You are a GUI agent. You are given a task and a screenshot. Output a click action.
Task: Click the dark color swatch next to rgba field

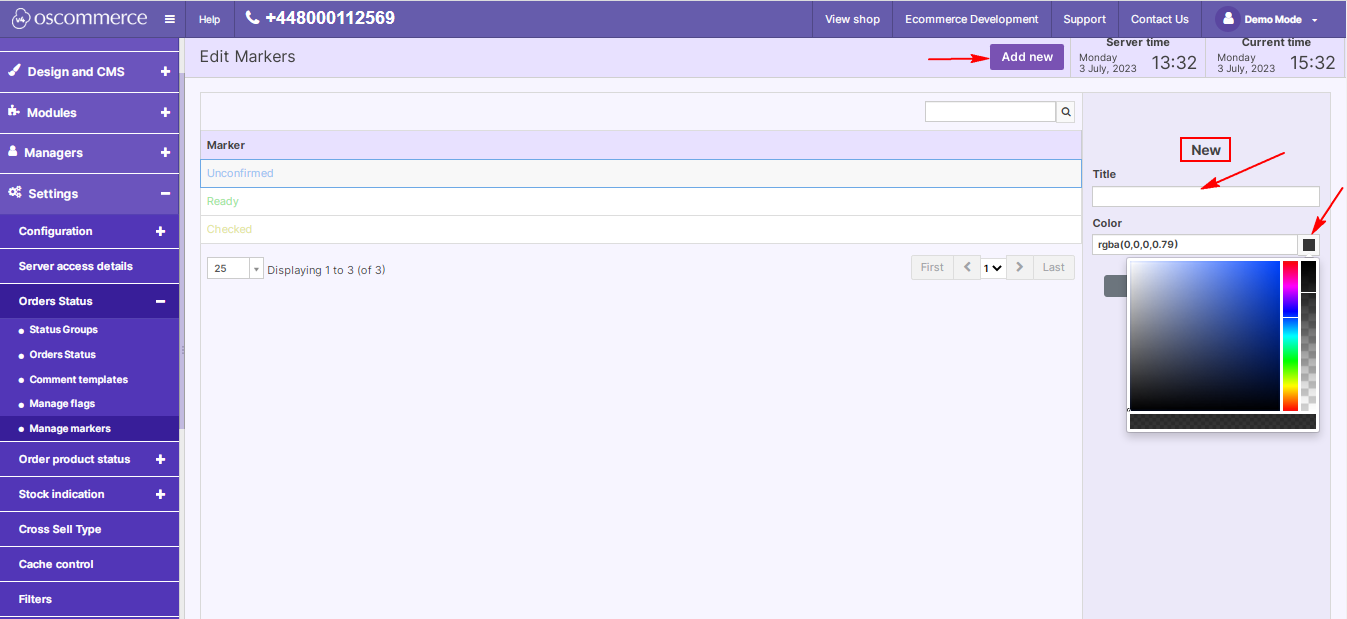(1308, 245)
